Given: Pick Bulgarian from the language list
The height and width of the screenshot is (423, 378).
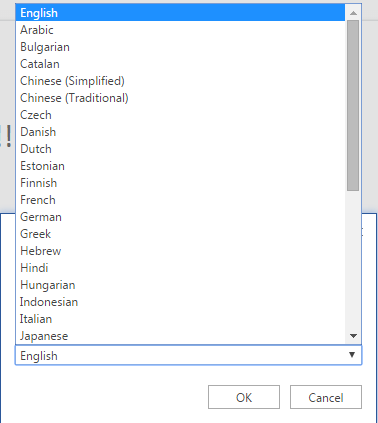Looking at the screenshot, I should click(x=180, y=47).
